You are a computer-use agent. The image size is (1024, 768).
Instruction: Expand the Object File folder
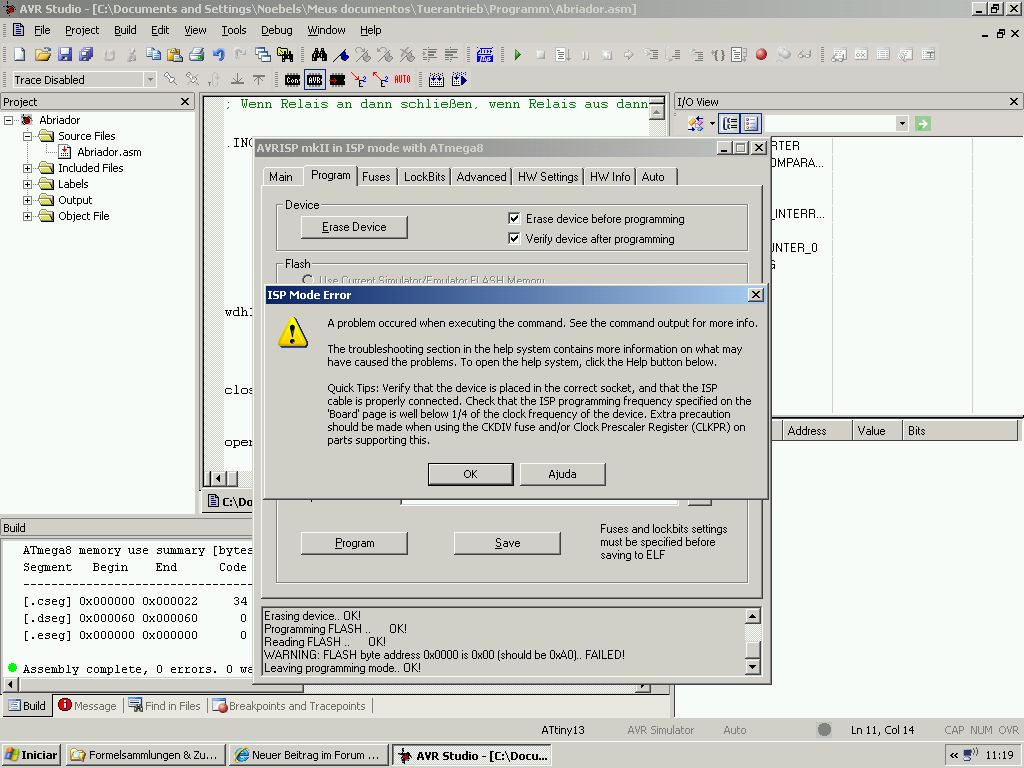27,216
